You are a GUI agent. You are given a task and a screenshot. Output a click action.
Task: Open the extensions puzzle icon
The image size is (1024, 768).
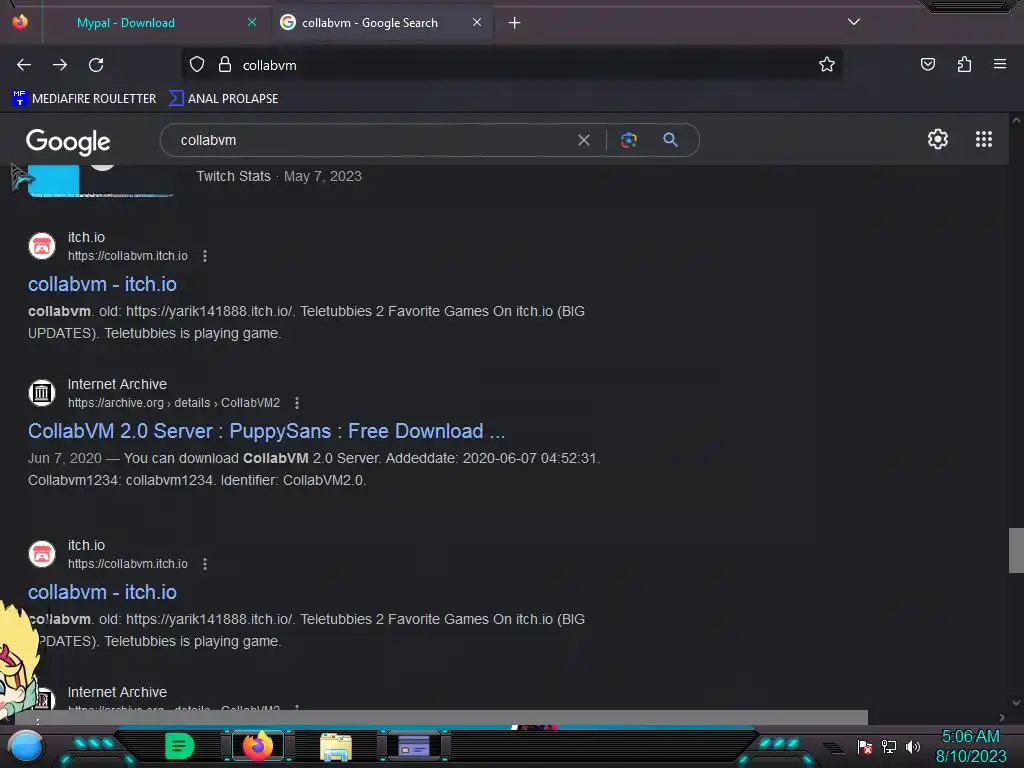click(x=964, y=64)
